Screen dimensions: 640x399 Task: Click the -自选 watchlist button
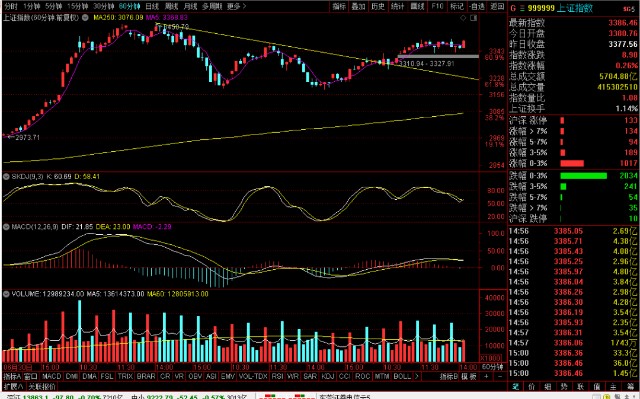pyautogui.click(x=477, y=6)
